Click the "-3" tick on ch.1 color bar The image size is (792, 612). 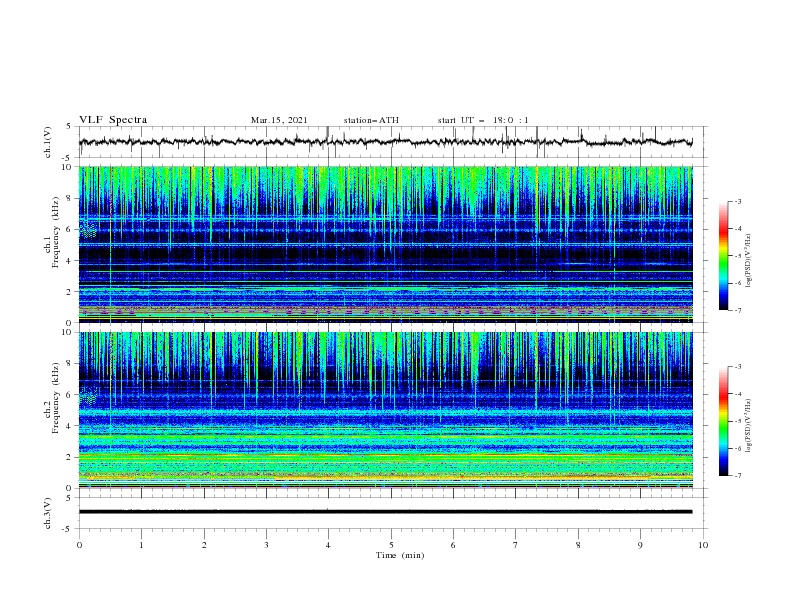pos(737,201)
